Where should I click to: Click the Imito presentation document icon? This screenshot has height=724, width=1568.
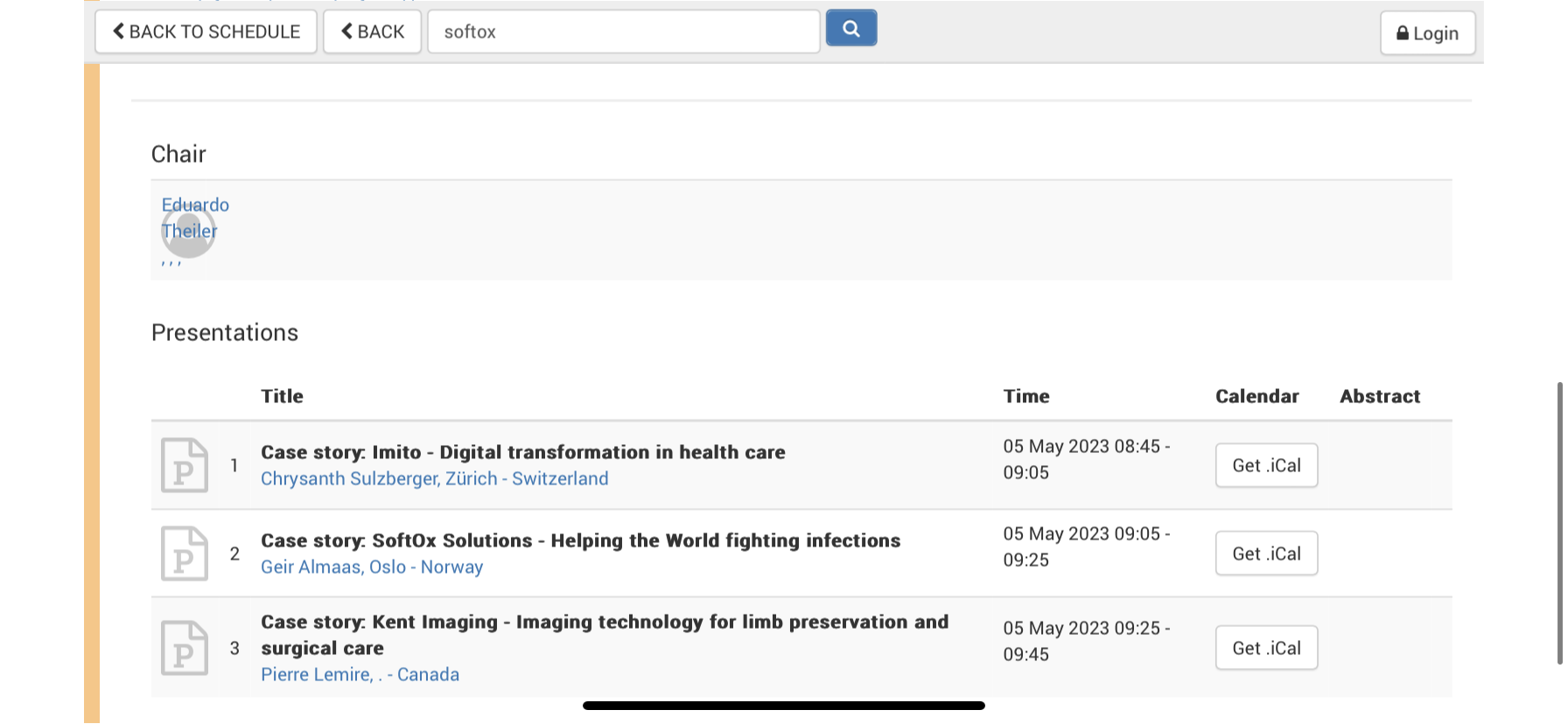tap(185, 465)
